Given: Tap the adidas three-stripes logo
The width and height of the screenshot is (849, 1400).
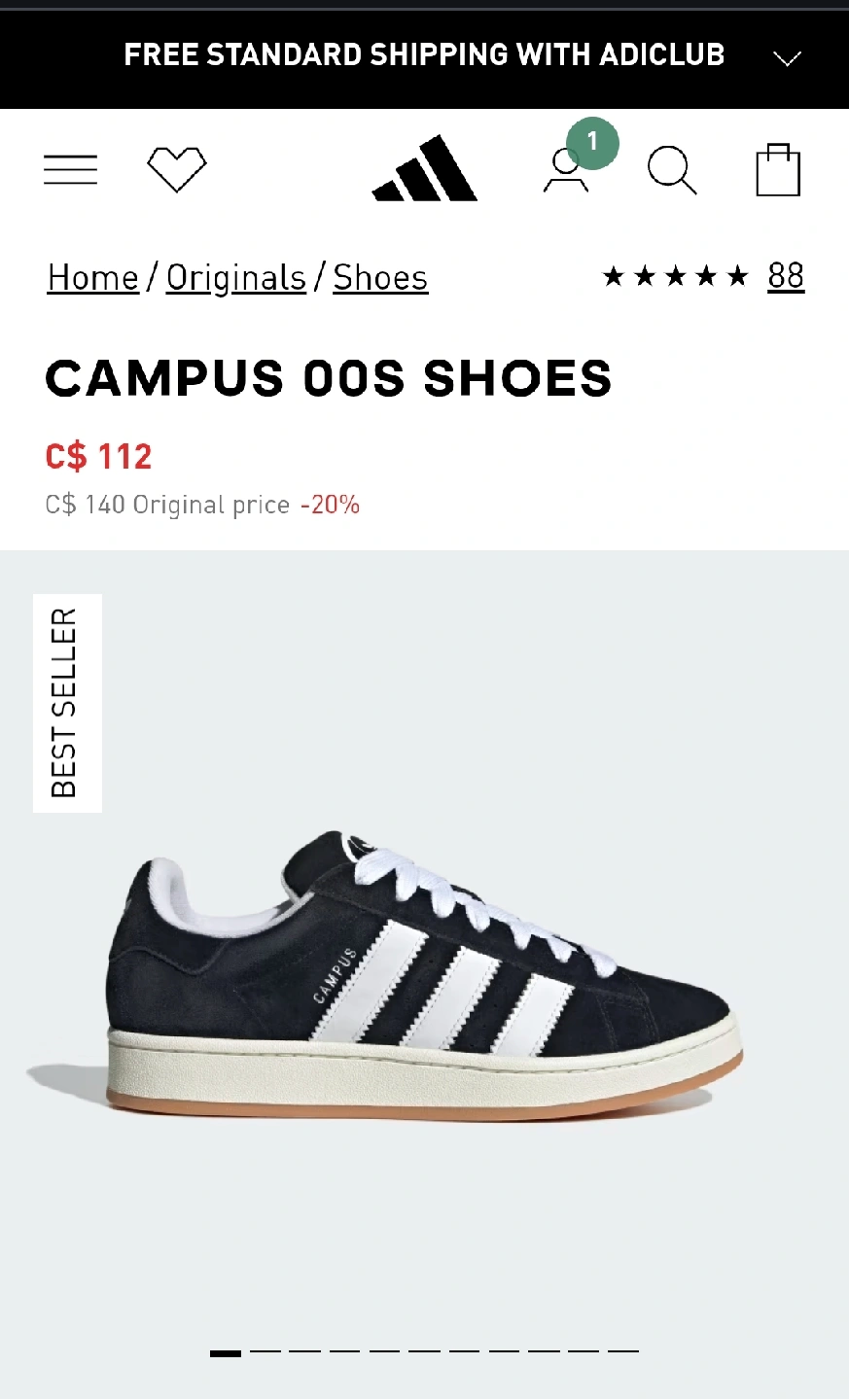Looking at the screenshot, I should 425,167.
